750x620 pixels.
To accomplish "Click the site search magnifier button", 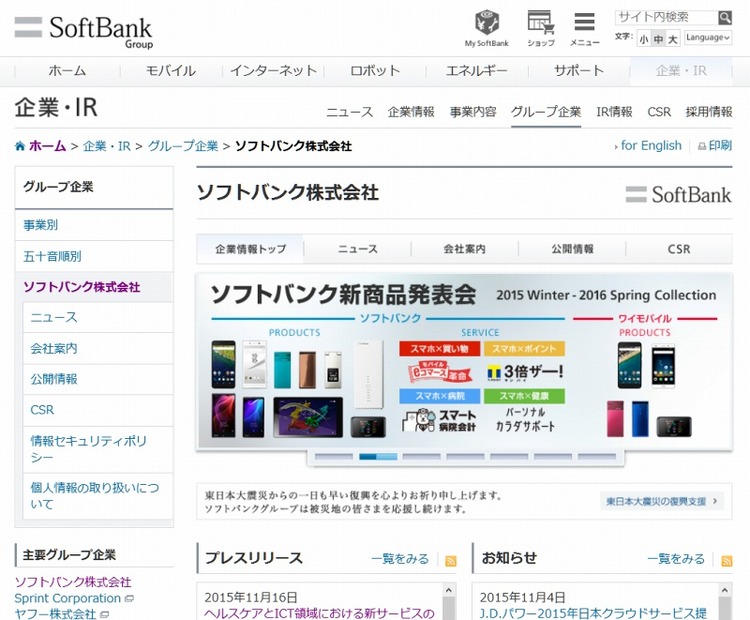I will (725, 18).
